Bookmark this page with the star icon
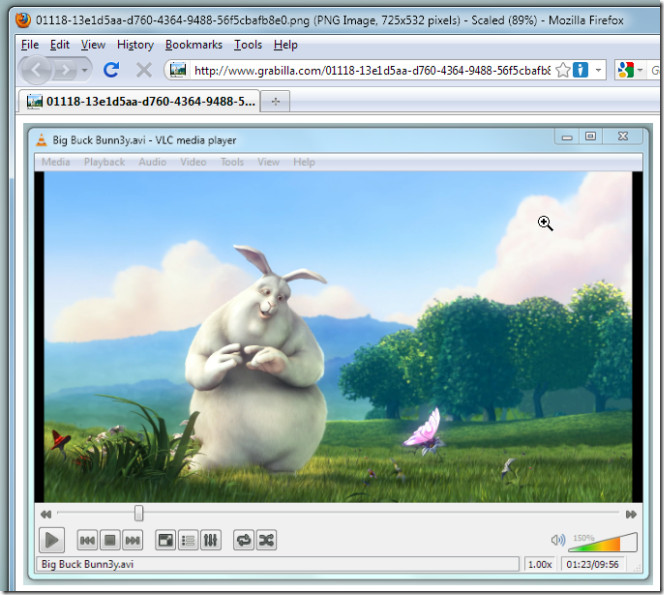The height and width of the screenshot is (595, 664). (562, 70)
